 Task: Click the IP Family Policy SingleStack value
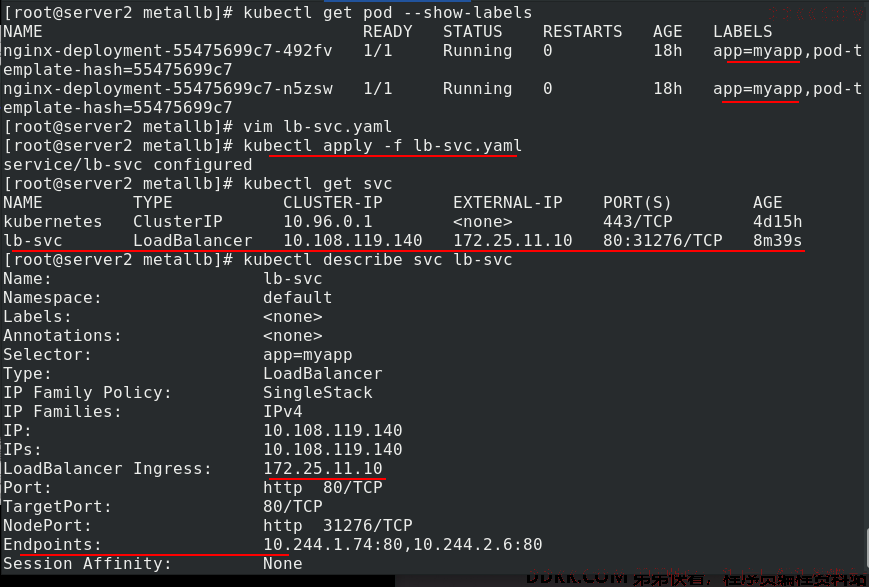pos(318,392)
